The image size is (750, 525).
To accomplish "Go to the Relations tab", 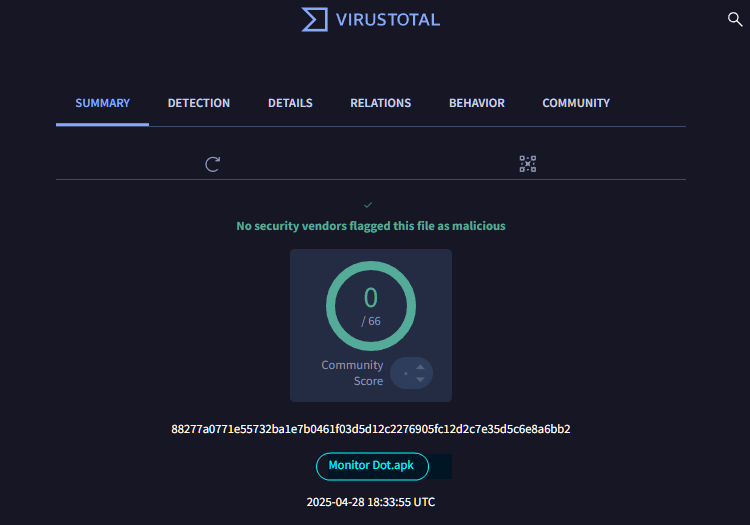I will click(x=380, y=103).
